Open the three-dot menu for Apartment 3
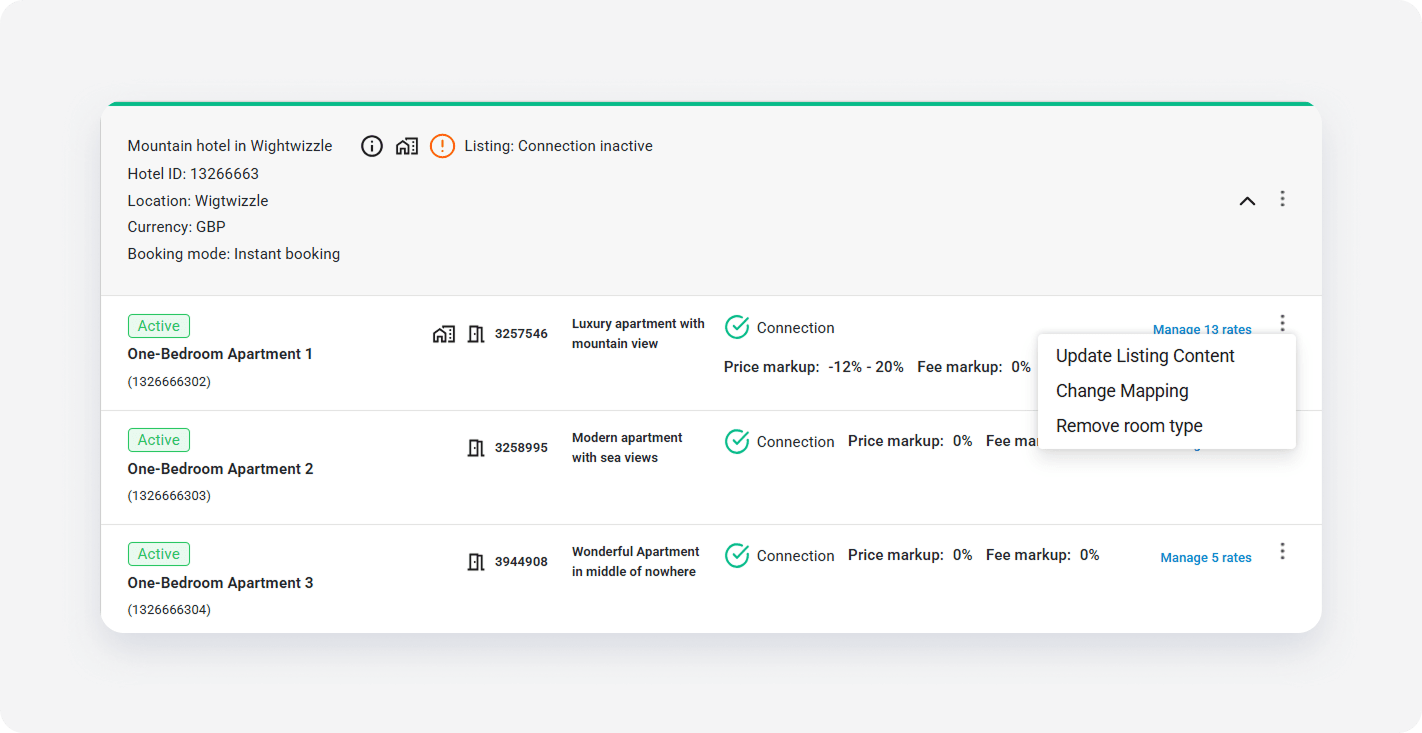 coord(1282,552)
